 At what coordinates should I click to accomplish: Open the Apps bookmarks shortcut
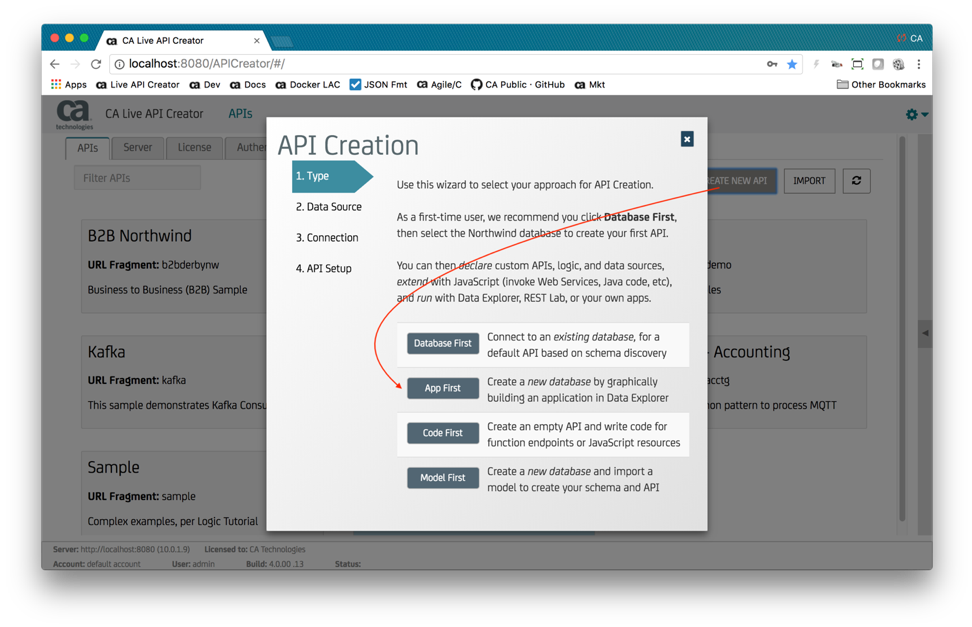(69, 84)
